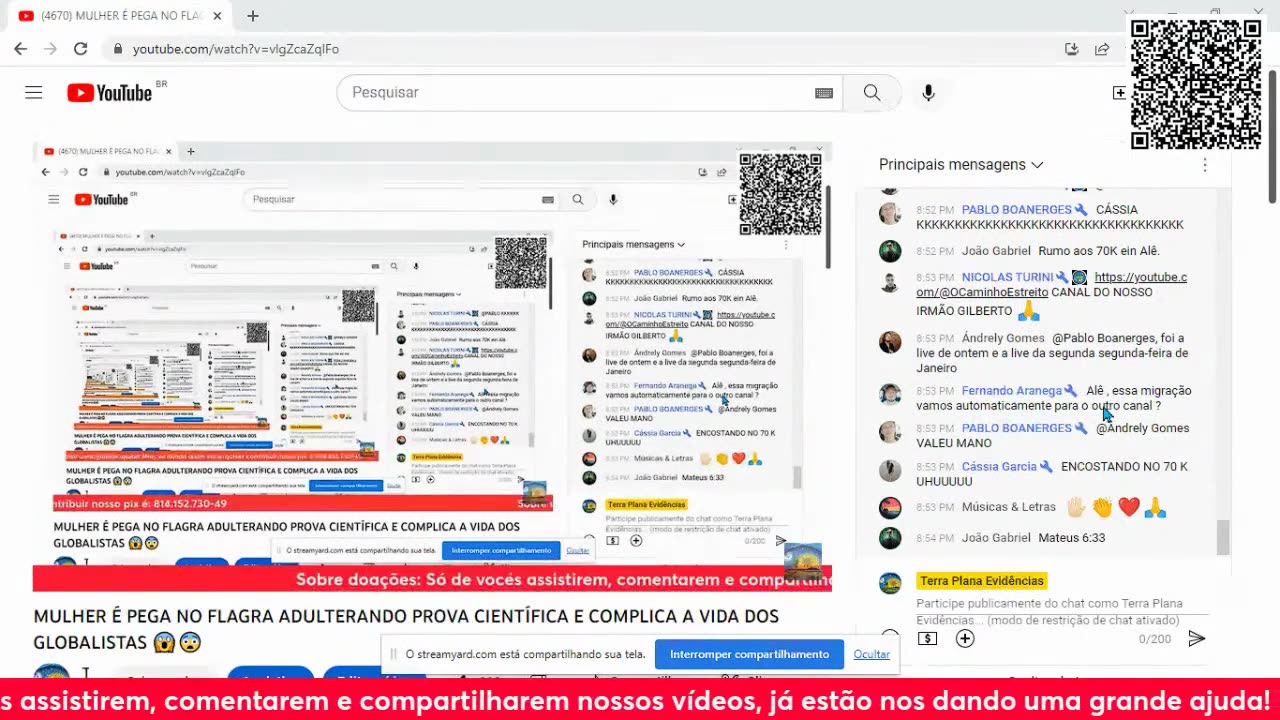
Task: Click Interromper compartilhamento button
Action: tap(749, 654)
